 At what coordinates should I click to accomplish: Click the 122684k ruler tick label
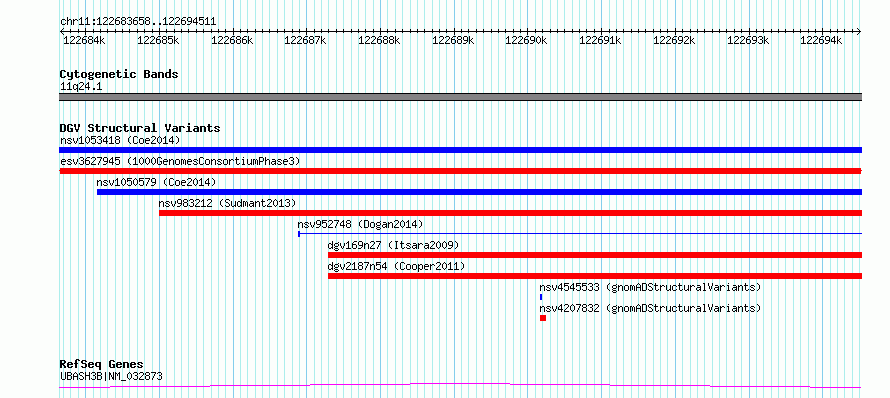pyautogui.click(x=84, y=40)
